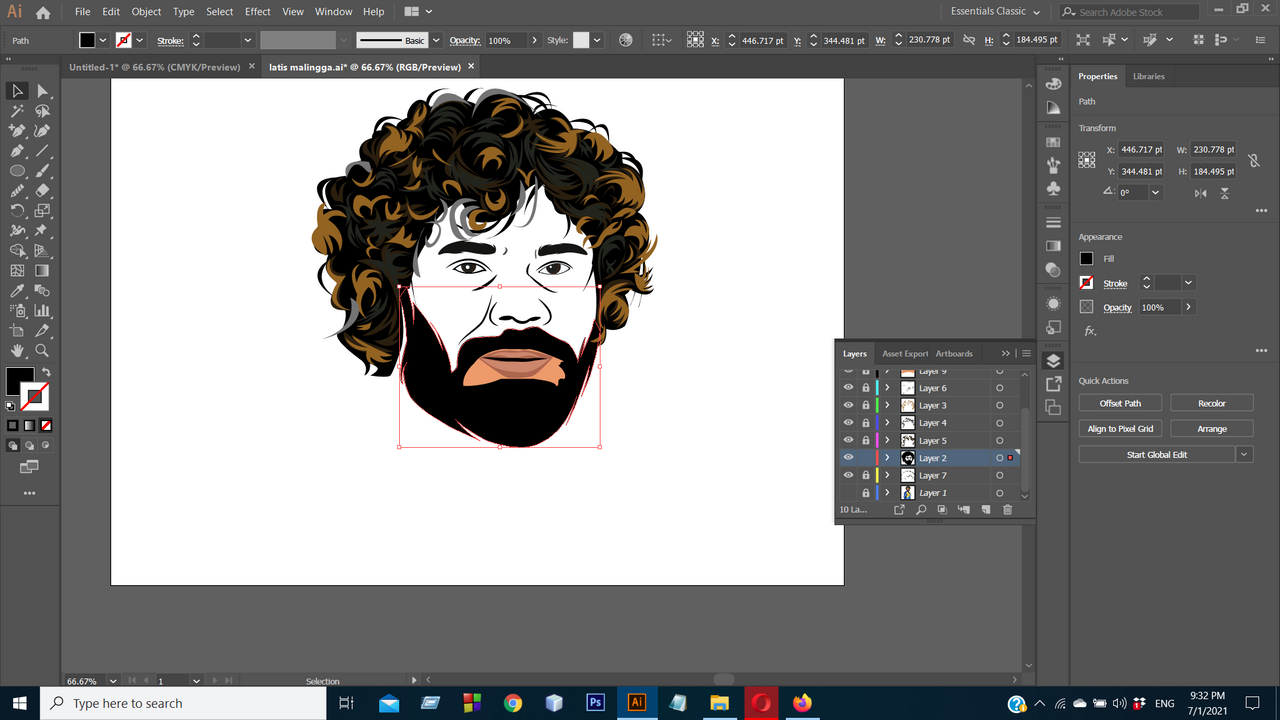Pick the Eyedropper tool
The height and width of the screenshot is (720, 1280).
(x=17, y=291)
